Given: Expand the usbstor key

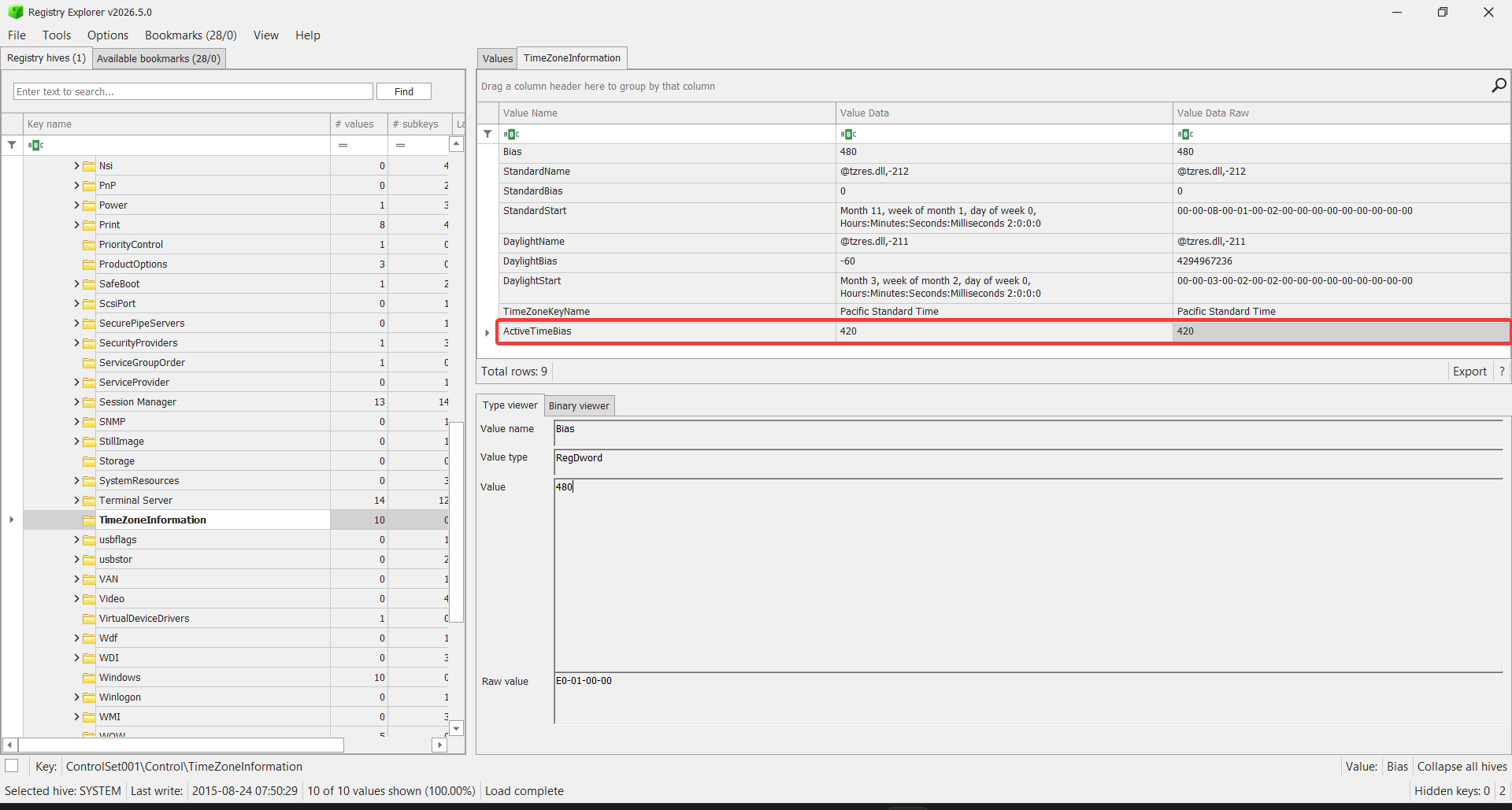Looking at the screenshot, I should tap(76, 560).
